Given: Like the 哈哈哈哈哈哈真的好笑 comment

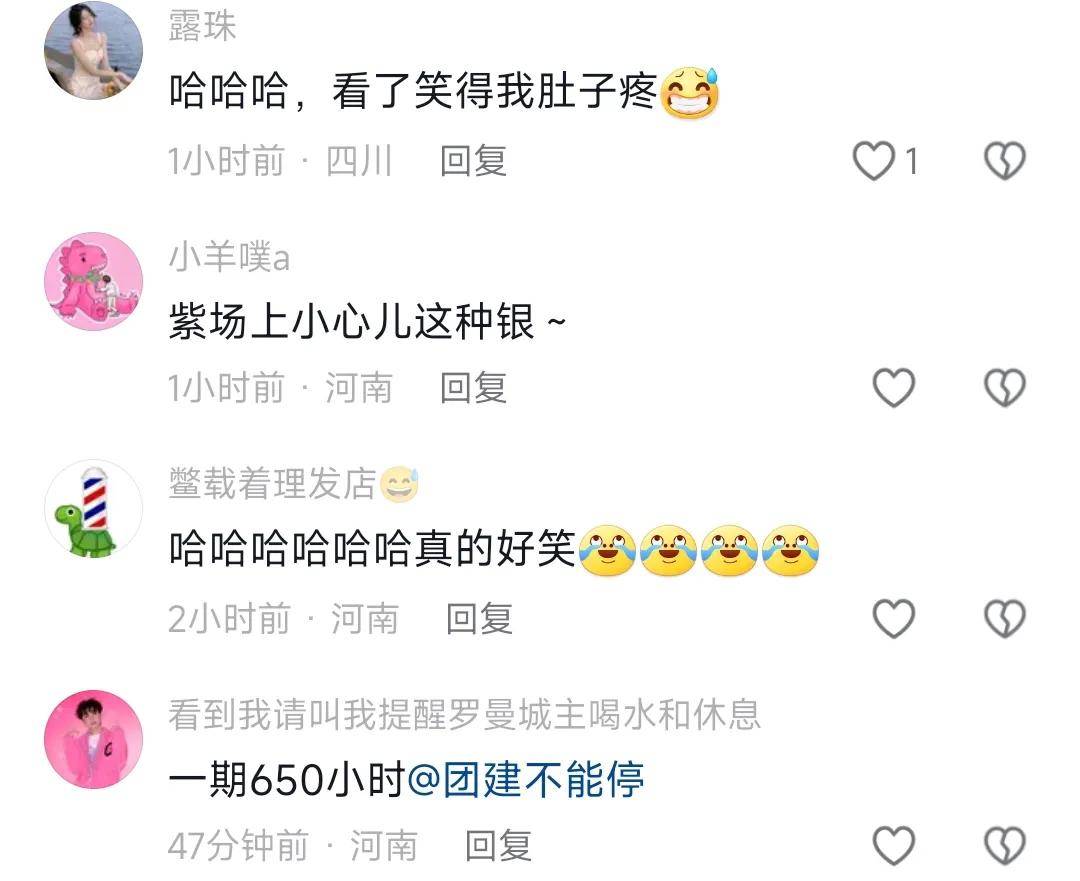Looking at the screenshot, I should [x=893, y=618].
